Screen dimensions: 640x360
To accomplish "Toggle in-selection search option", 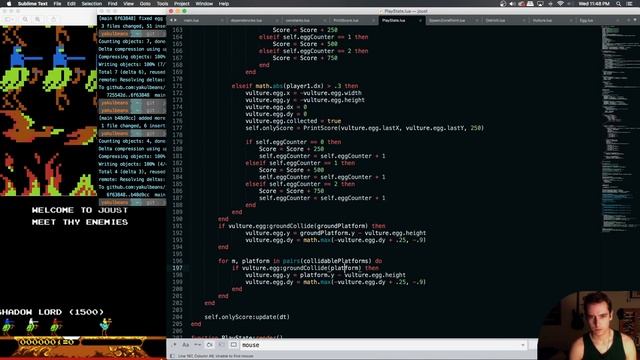I will [222, 345].
